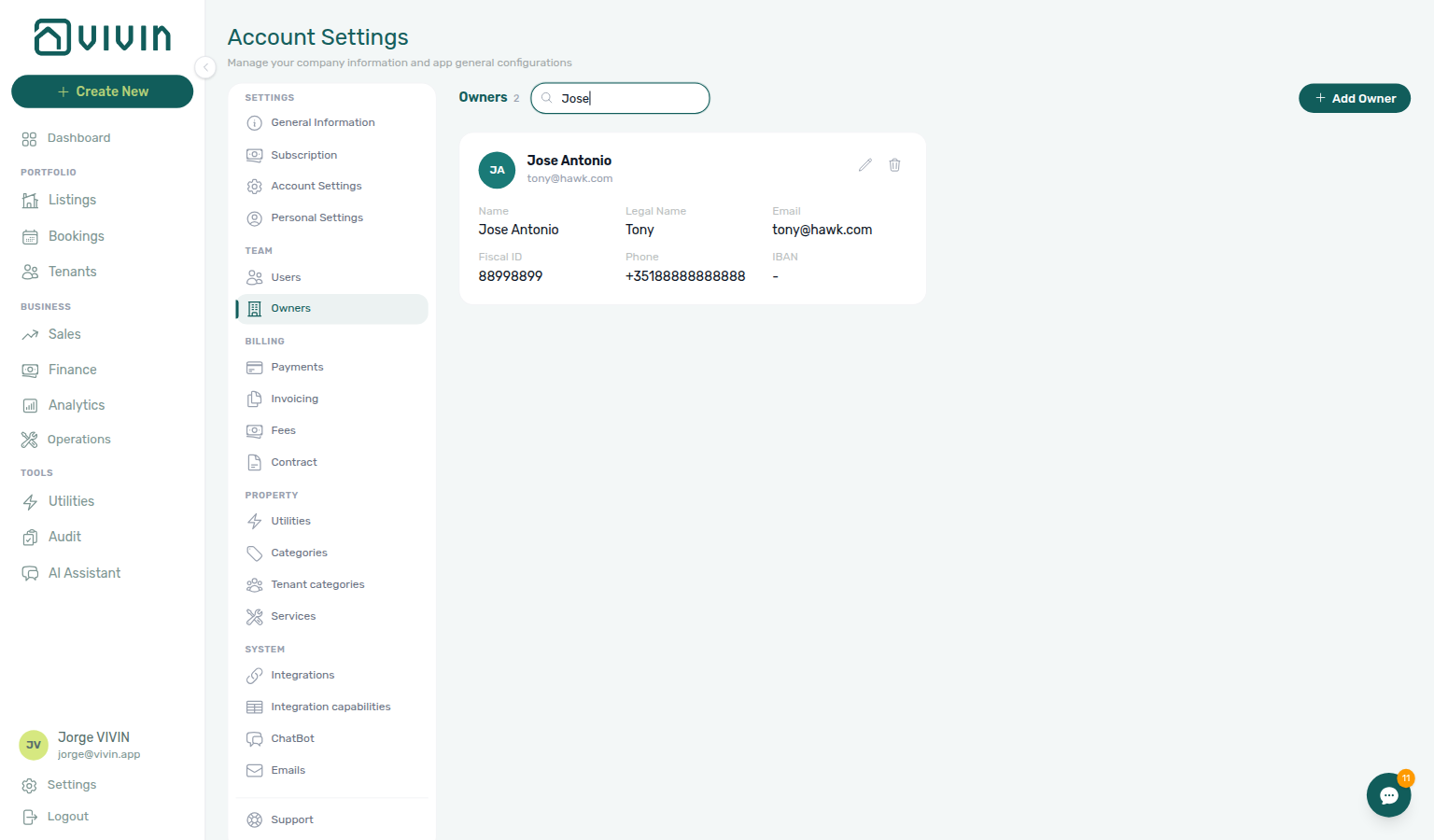This screenshot has width=1434, height=840.
Task: Click the Payments card icon
Action: (x=254, y=368)
